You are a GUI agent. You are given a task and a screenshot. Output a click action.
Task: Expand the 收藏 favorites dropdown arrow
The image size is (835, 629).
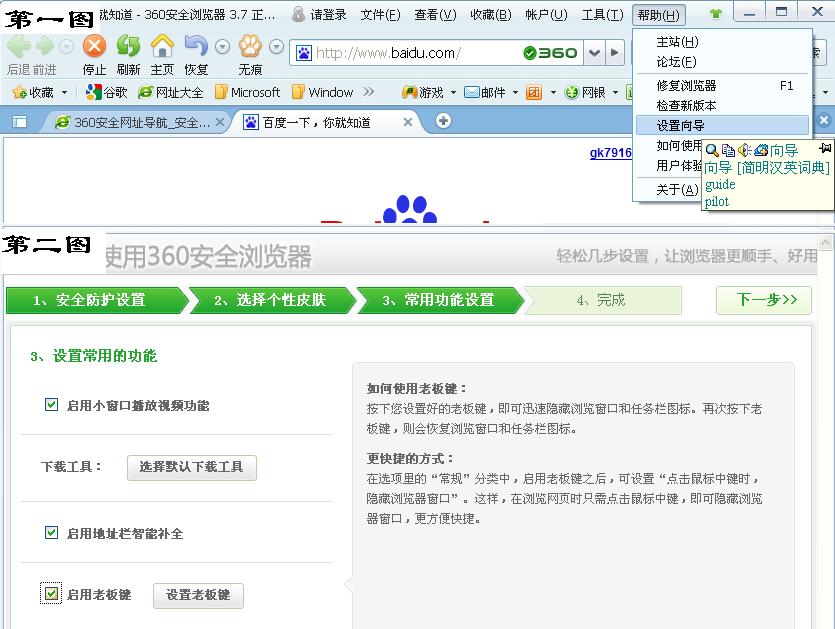64,92
